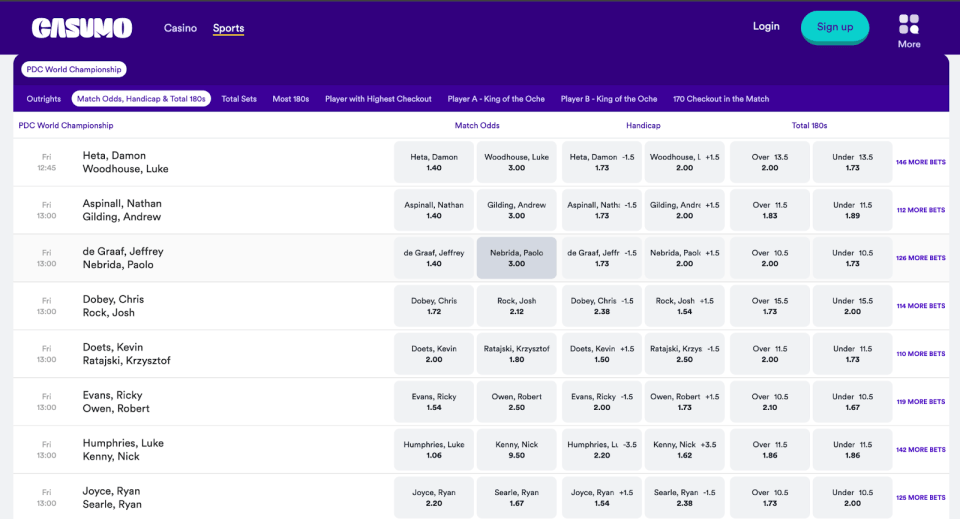Bet on Doets, Kevin at 2.00
960x519 pixels.
tap(433, 354)
